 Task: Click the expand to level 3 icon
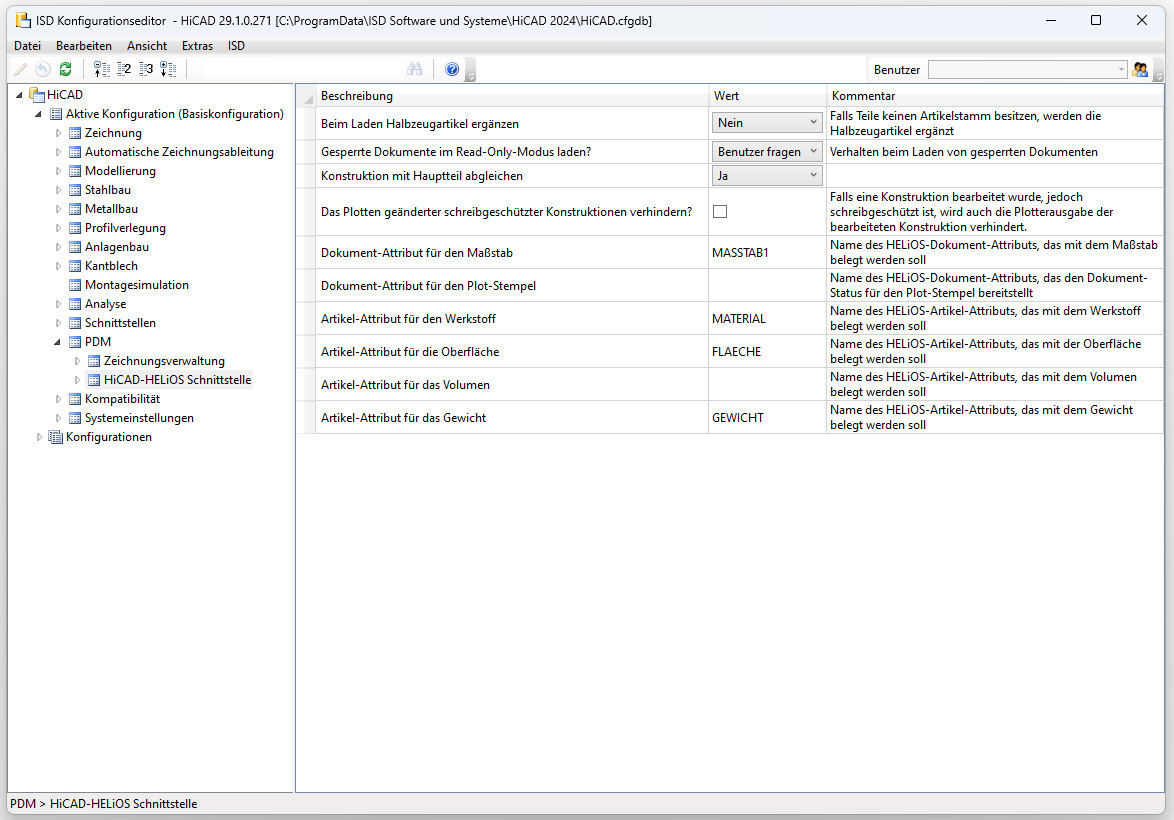[146, 69]
